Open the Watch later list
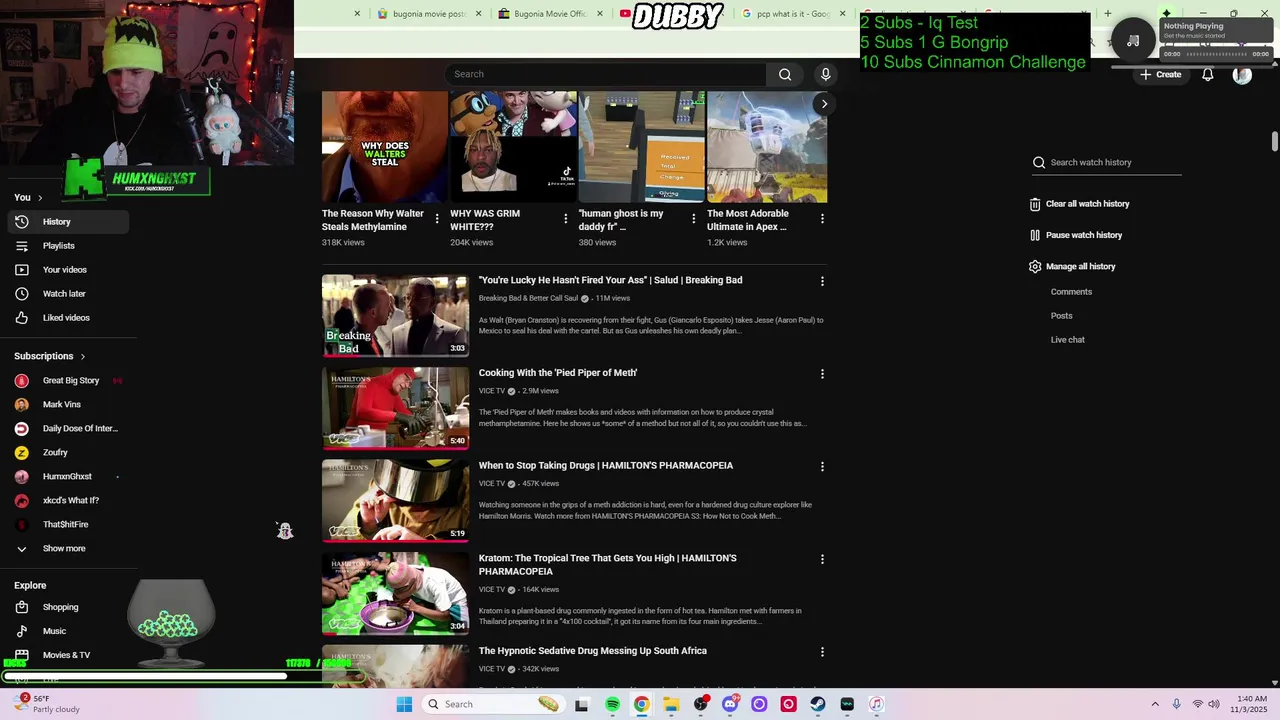The width and height of the screenshot is (1280, 720). click(x=64, y=293)
